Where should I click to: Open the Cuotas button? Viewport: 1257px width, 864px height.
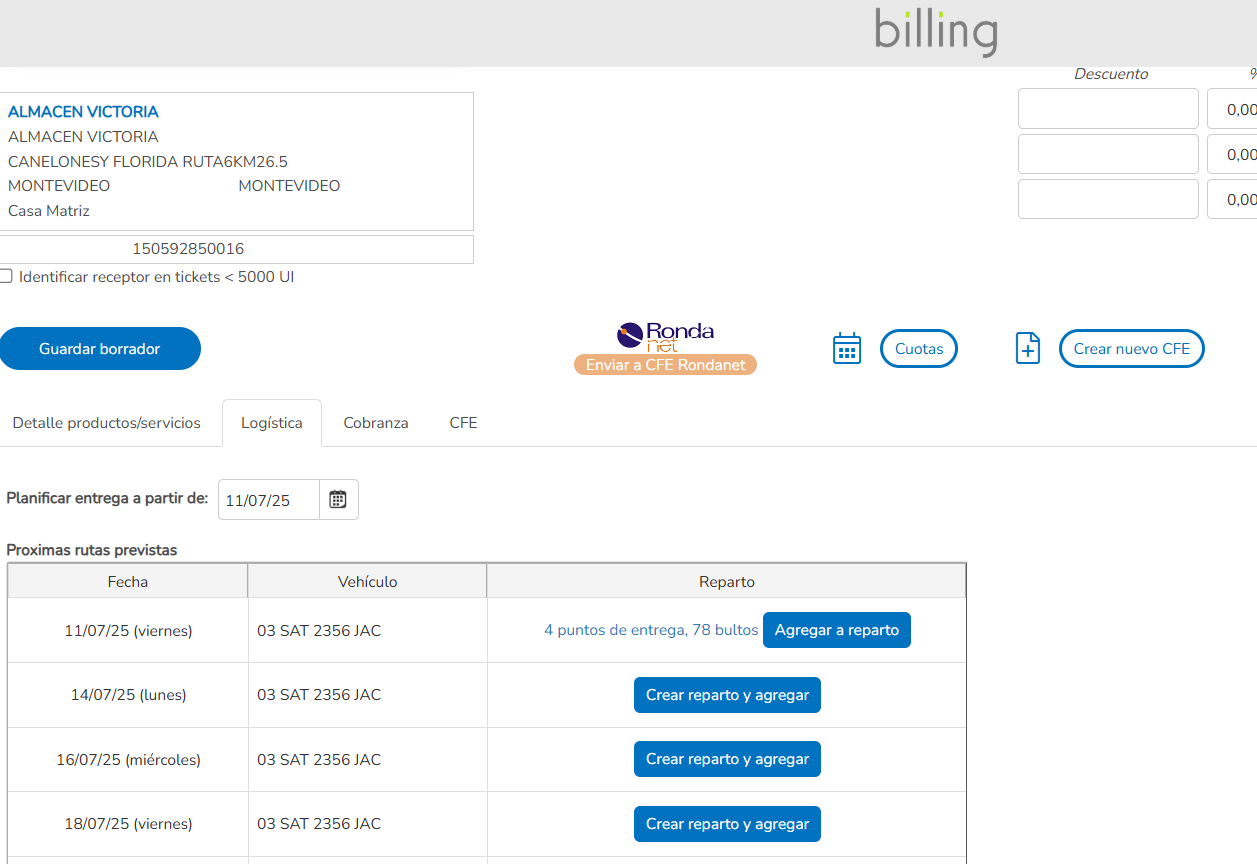(x=918, y=349)
